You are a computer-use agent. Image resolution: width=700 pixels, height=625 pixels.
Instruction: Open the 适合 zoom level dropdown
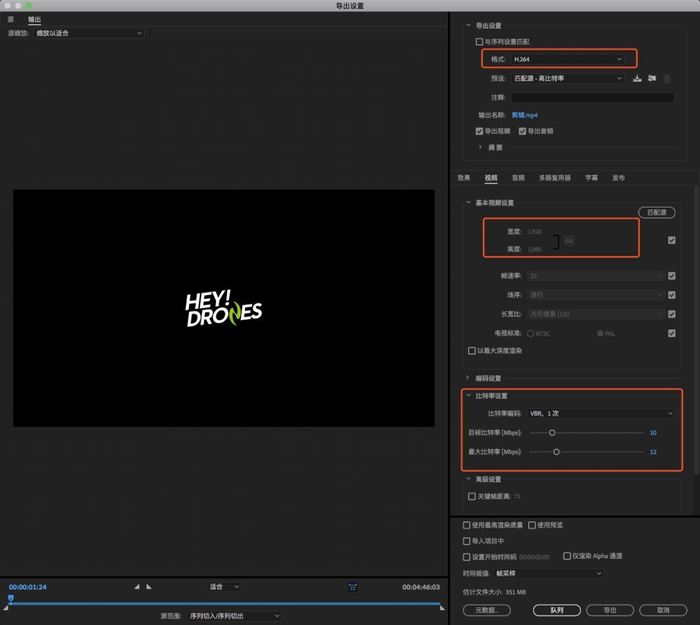coord(224,587)
